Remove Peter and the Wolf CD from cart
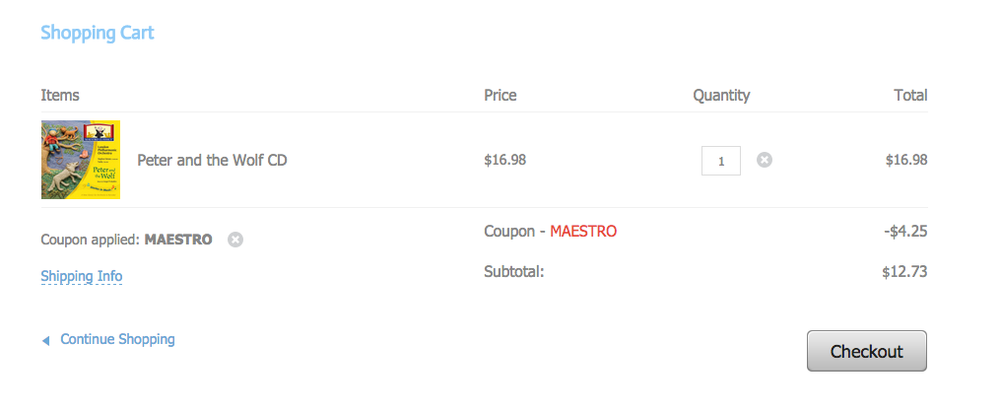 pyautogui.click(x=764, y=160)
